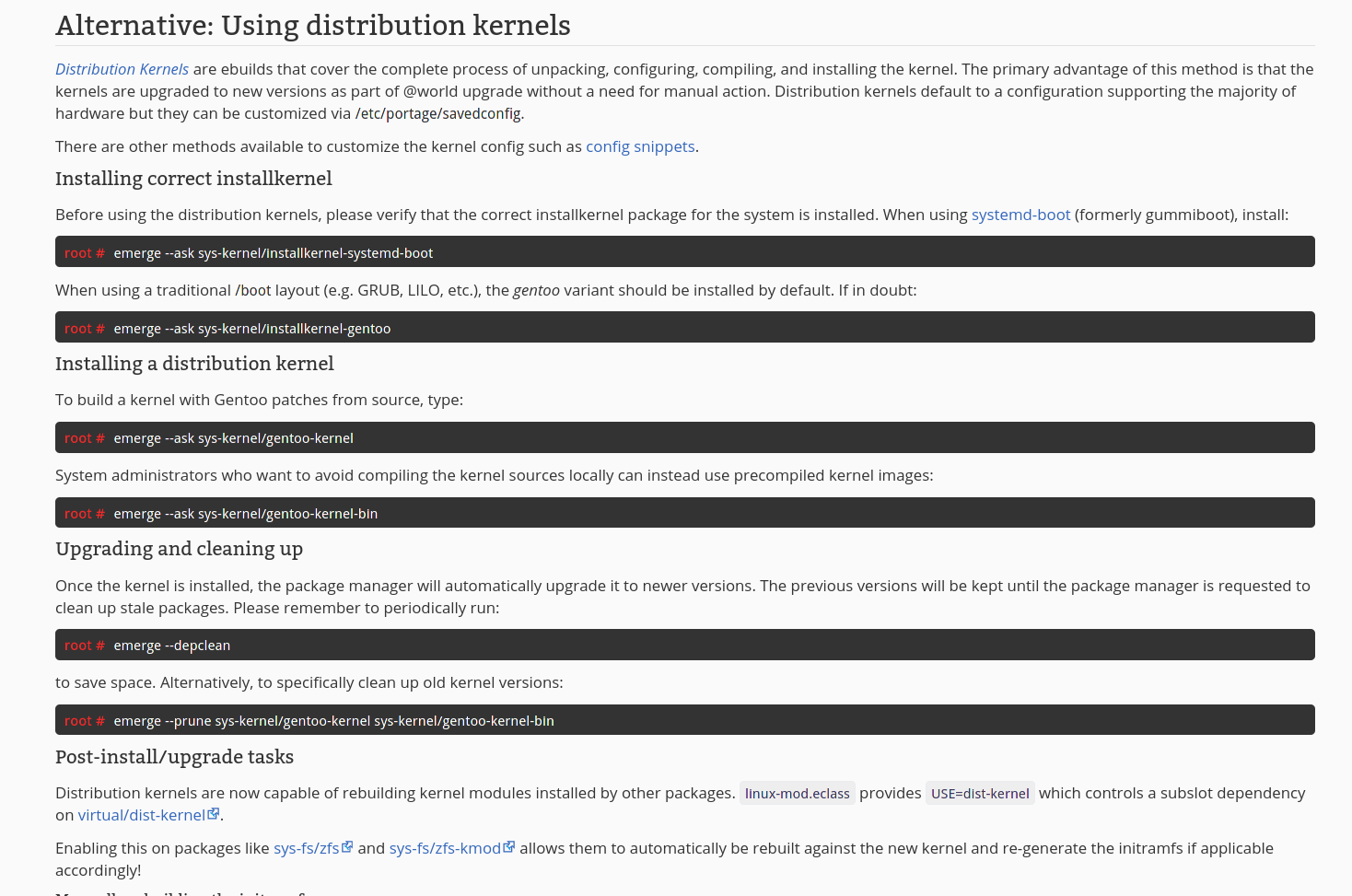Click the emerge --prune command block
Screen dimensions: 1352x896
333,721
